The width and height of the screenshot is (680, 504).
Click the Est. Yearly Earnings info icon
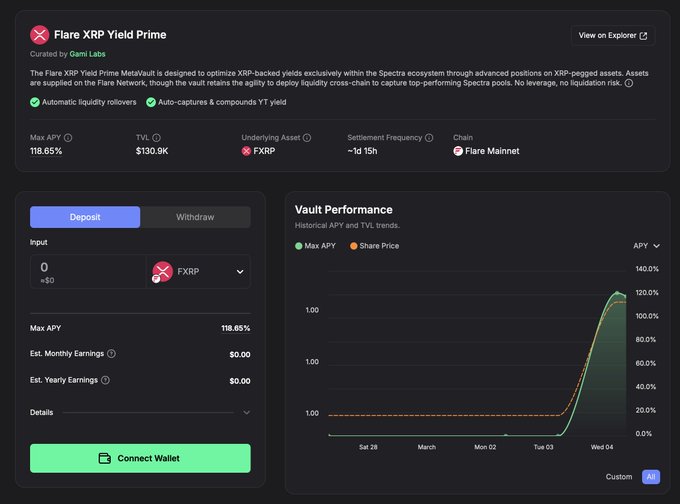[105, 380]
